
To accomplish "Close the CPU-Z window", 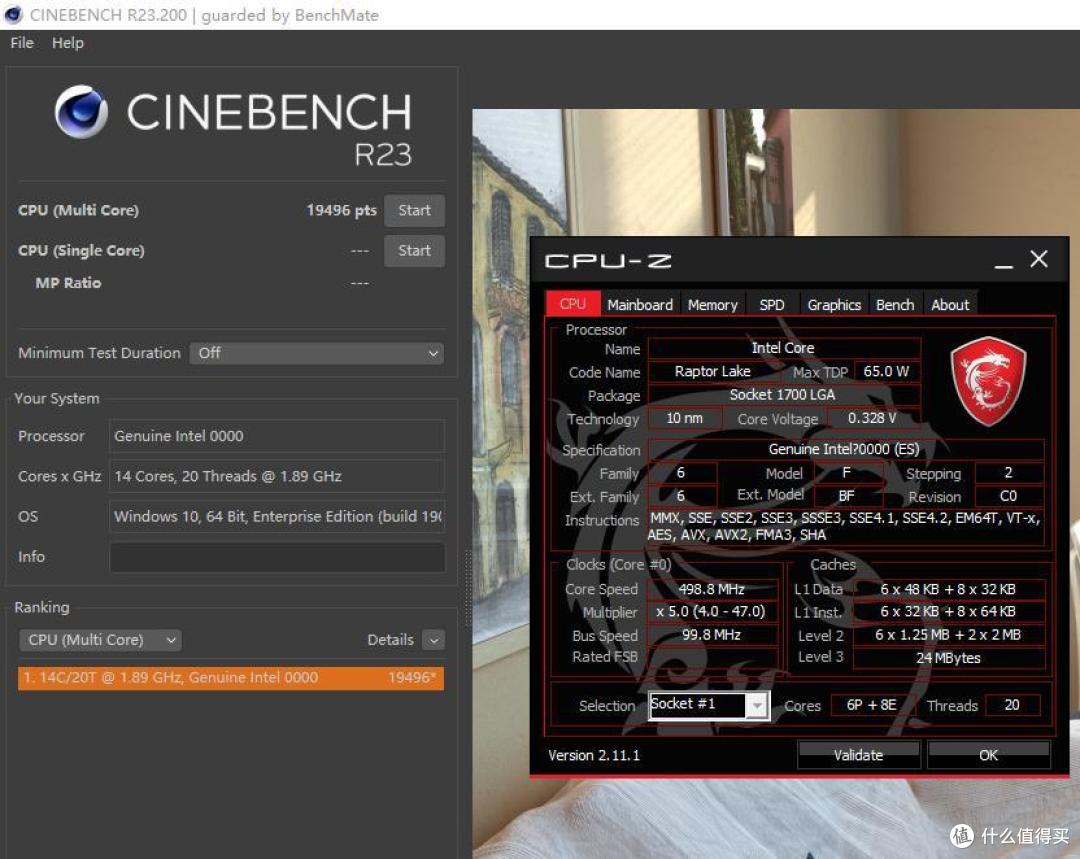I will (1039, 259).
